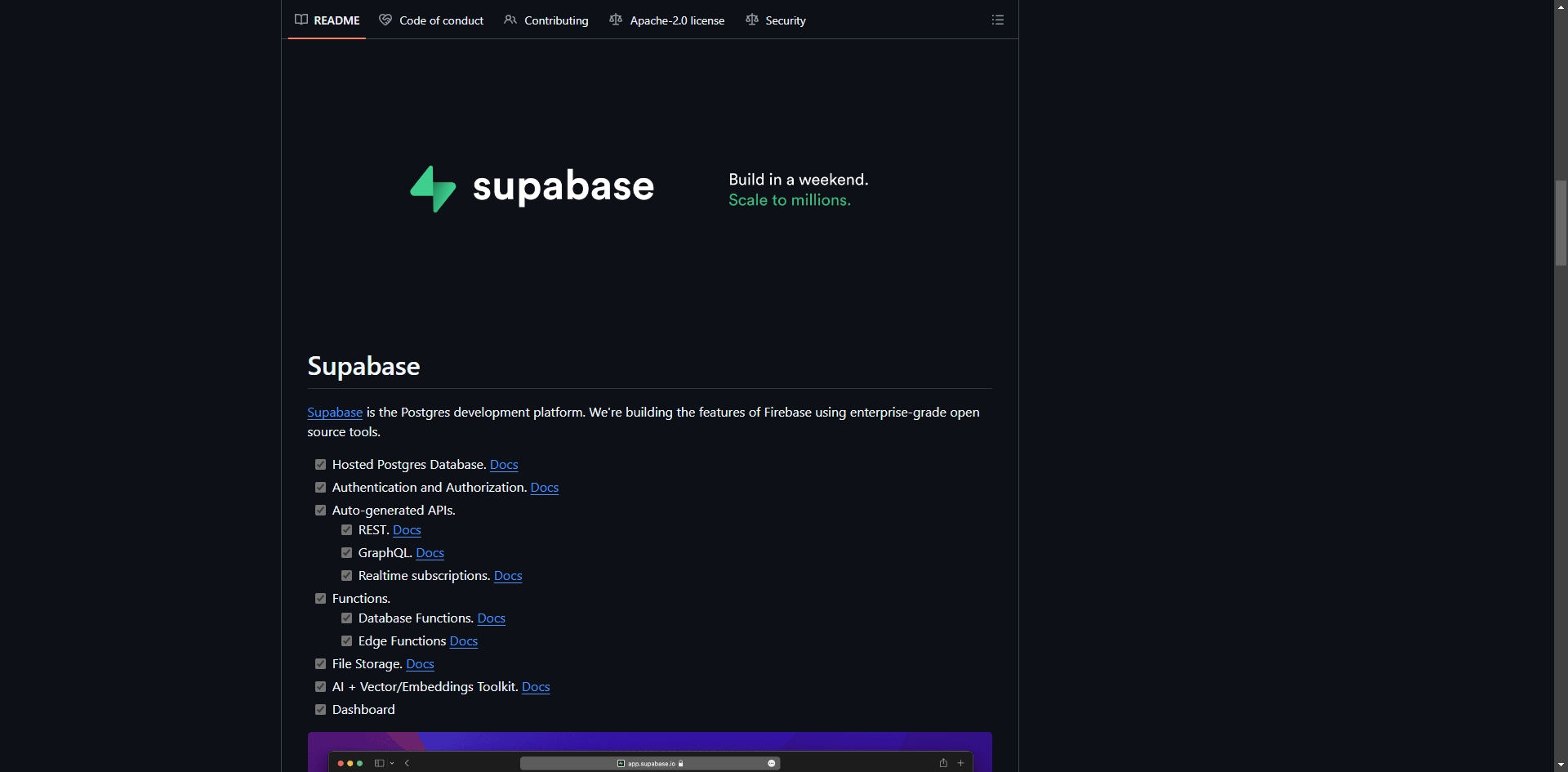The width and height of the screenshot is (1568, 772).
Task: Click the Supabase heading
Action: click(x=363, y=366)
